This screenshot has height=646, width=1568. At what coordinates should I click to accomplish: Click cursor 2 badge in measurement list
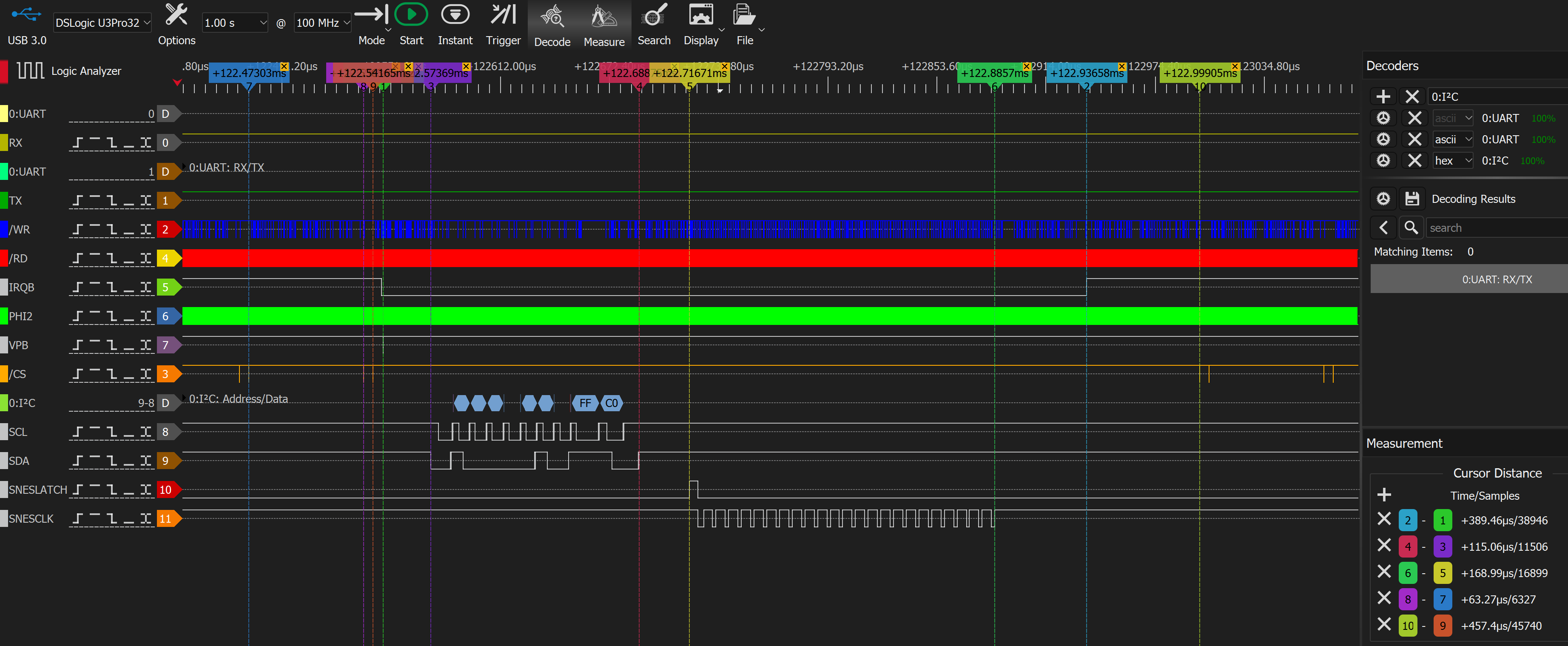[x=1407, y=520]
